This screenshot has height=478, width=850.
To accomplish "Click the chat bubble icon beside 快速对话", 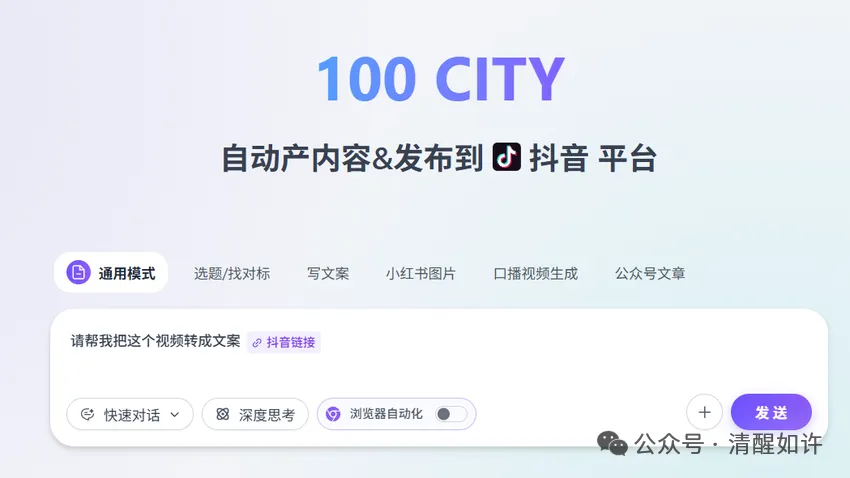I will pyautogui.click(x=87, y=415).
